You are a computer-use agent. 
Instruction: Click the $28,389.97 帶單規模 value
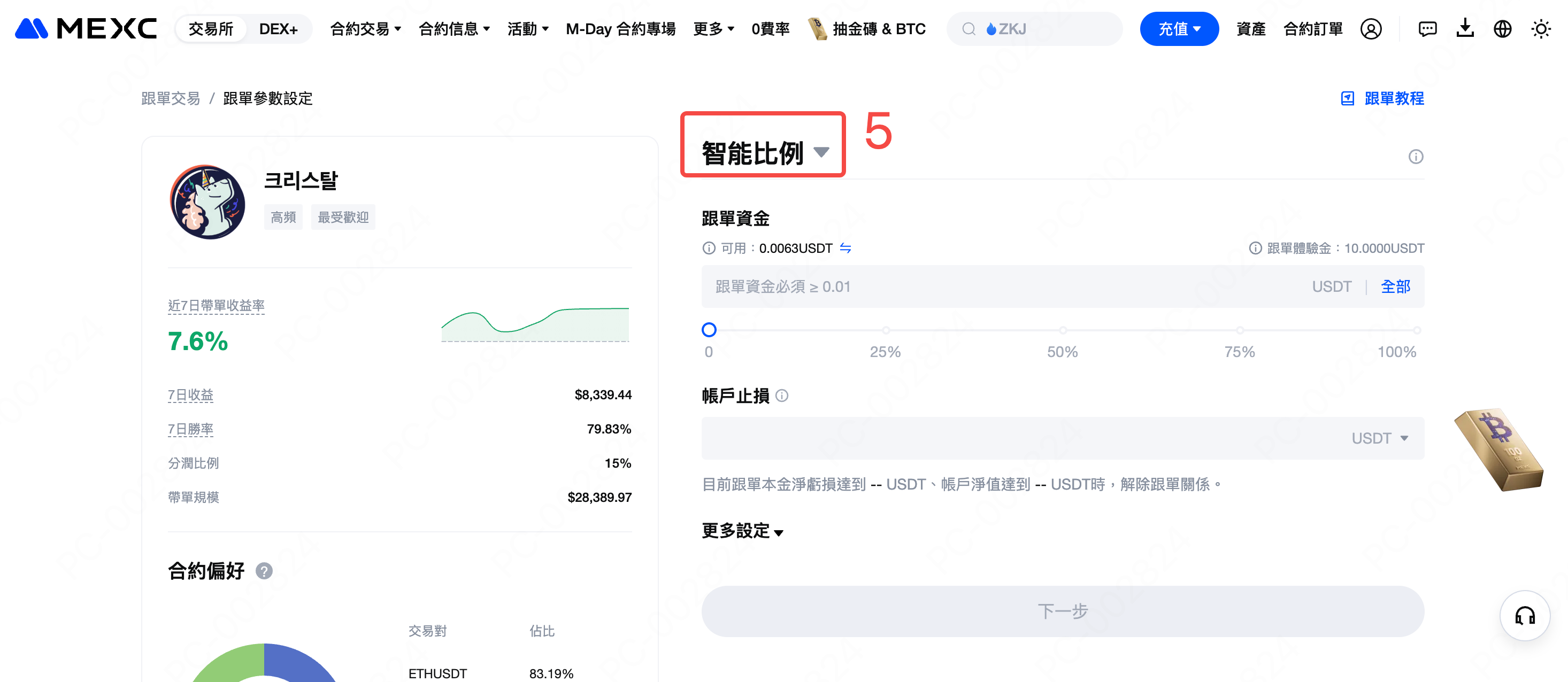[x=599, y=498]
